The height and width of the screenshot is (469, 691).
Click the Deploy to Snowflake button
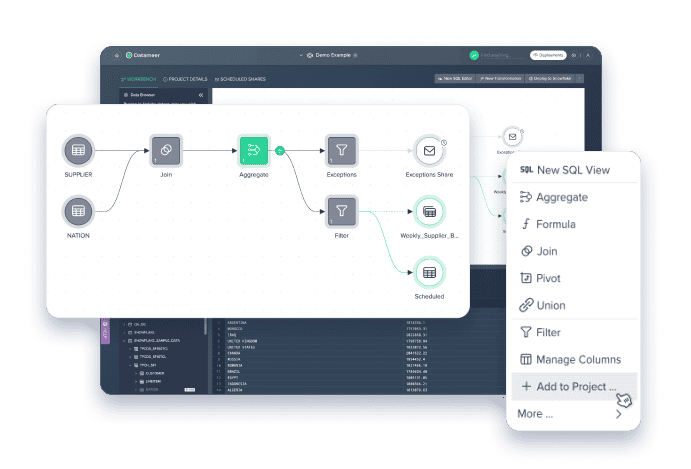[550, 78]
